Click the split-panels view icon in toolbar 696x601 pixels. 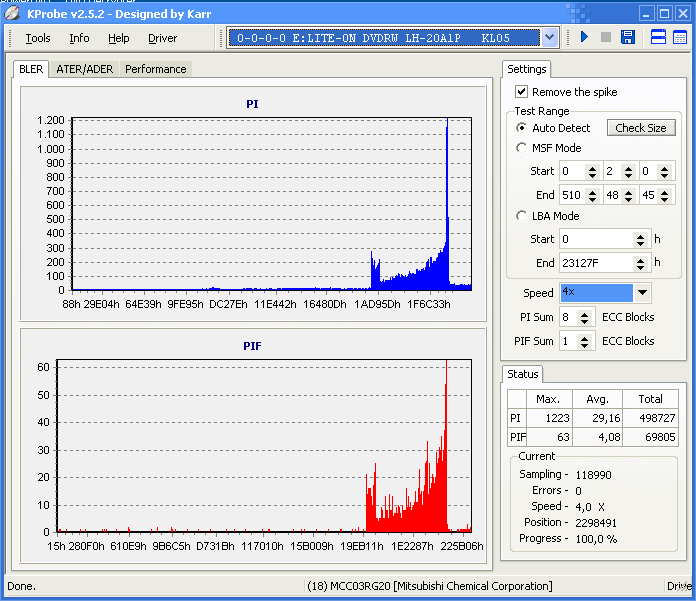(658, 38)
